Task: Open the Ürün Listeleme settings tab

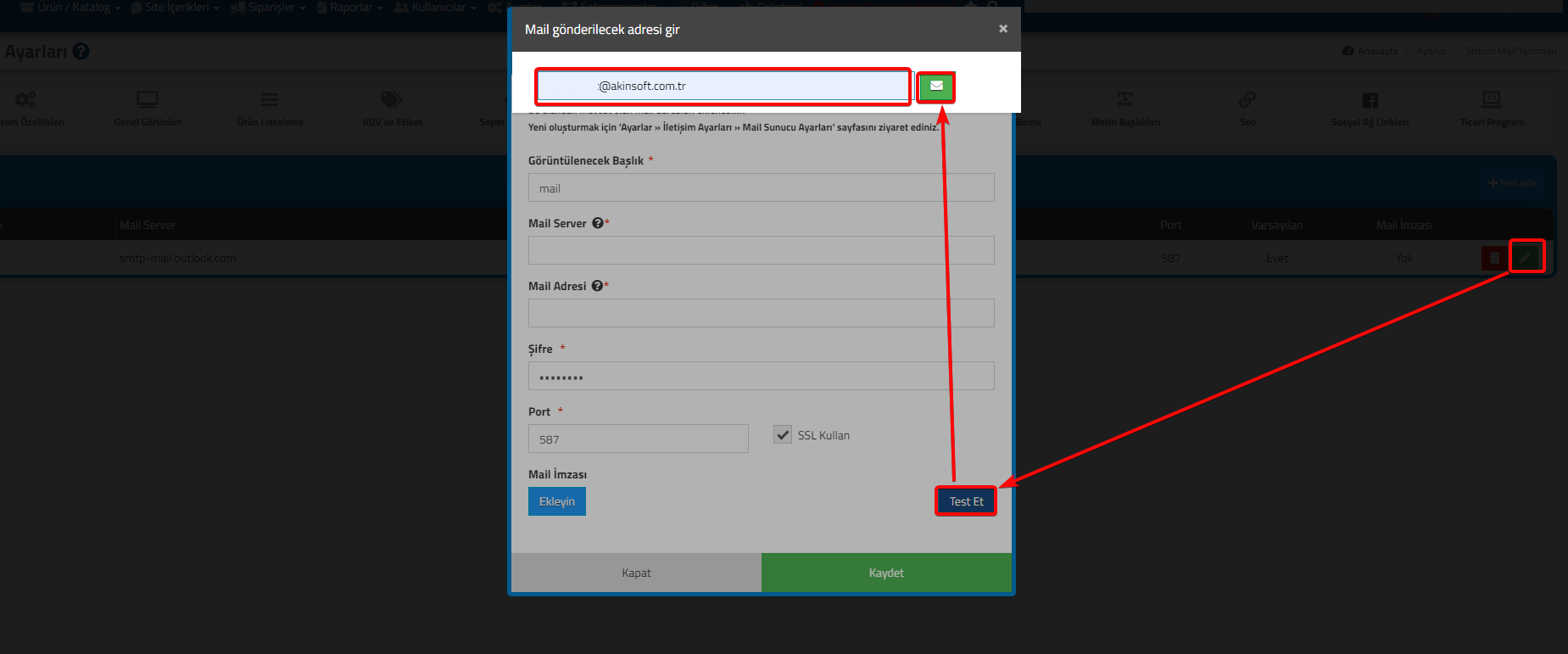Action: (x=270, y=109)
